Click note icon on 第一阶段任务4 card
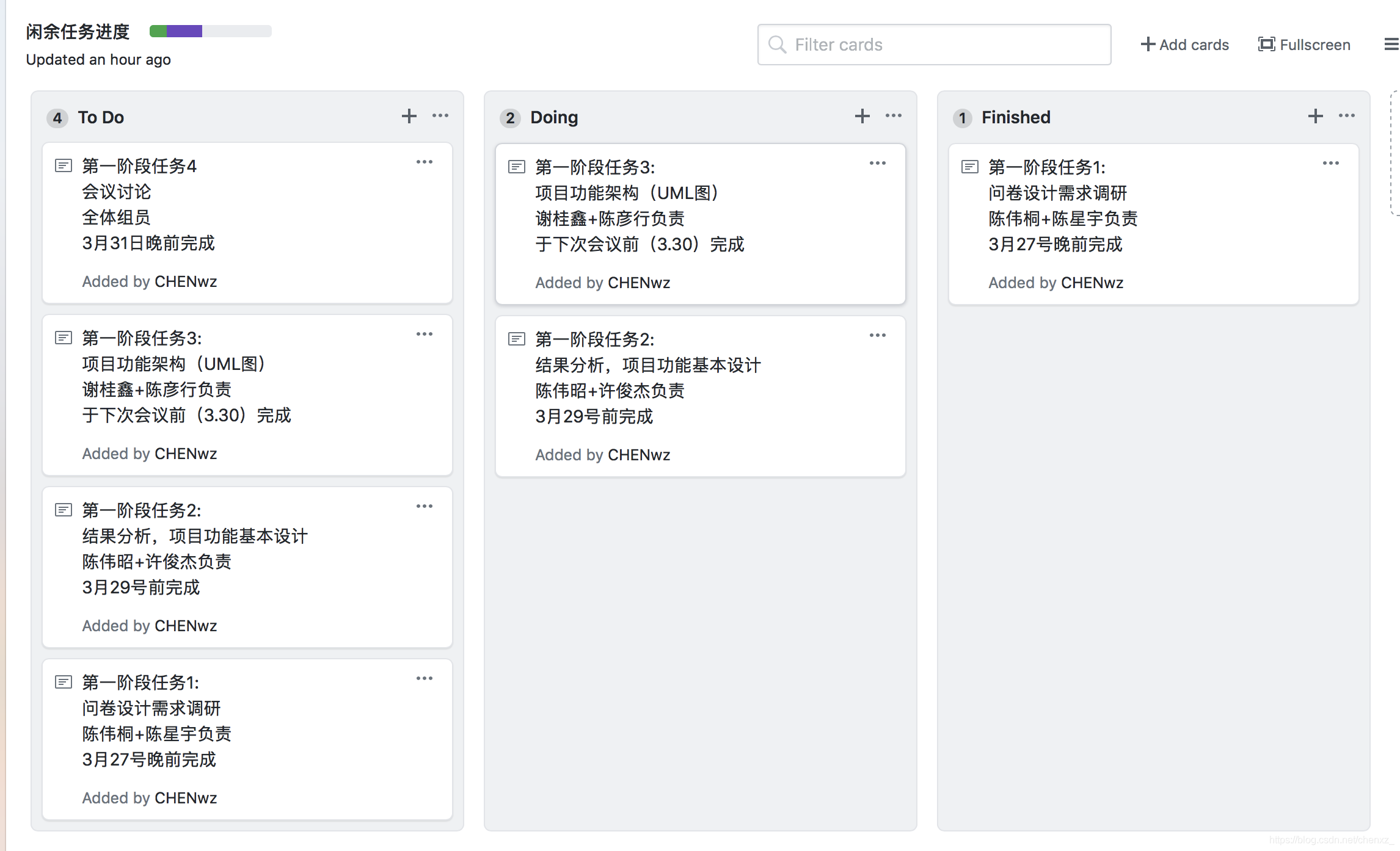 click(64, 165)
